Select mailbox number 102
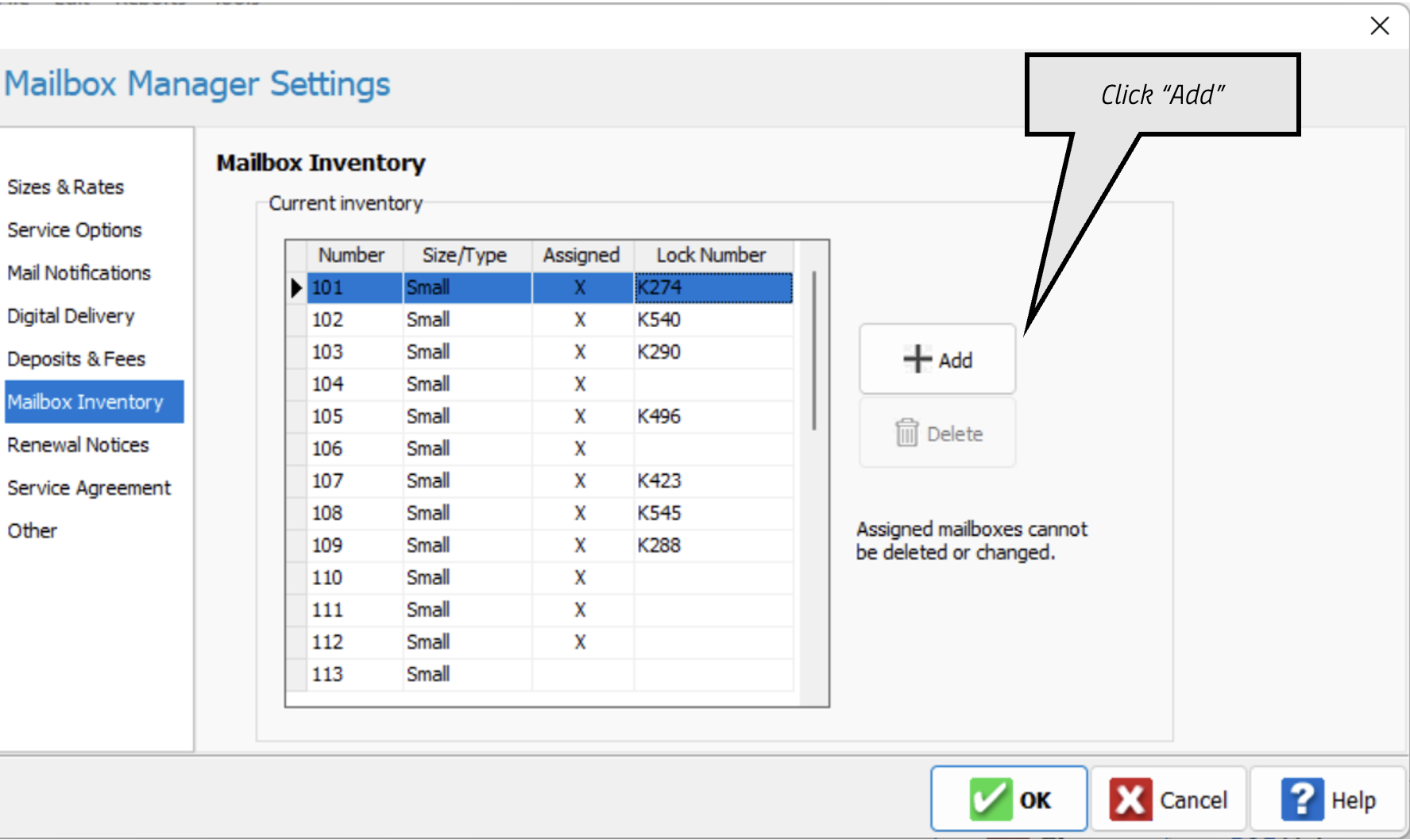The width and height of the screenshot is (1410, 840). click(354, 319)
